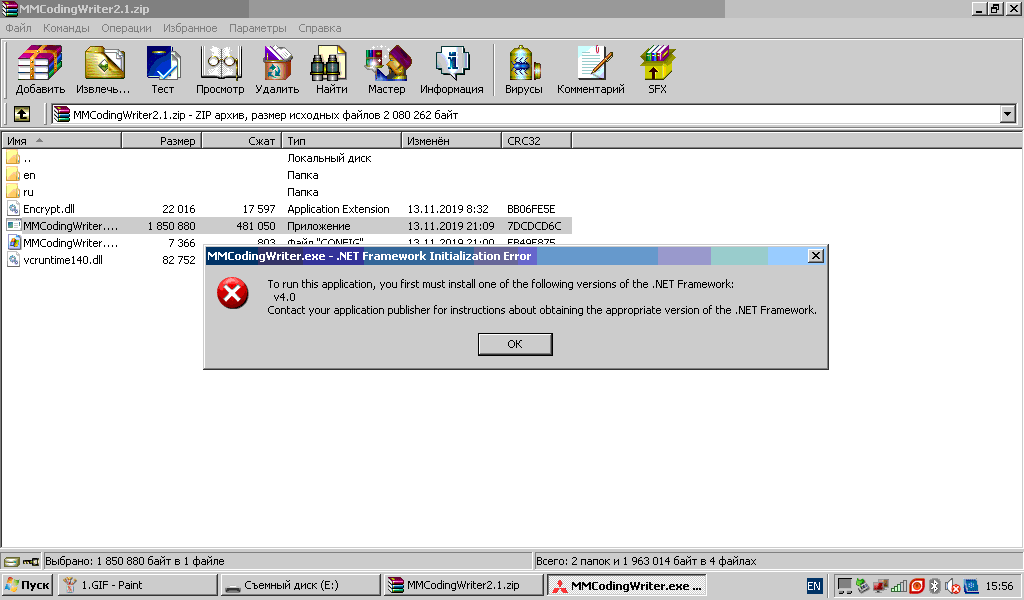Switch to MMCodingWriter2.1.zip taskbar button
This screenshot has height=600, width=1024.
[x=463, y=585]
